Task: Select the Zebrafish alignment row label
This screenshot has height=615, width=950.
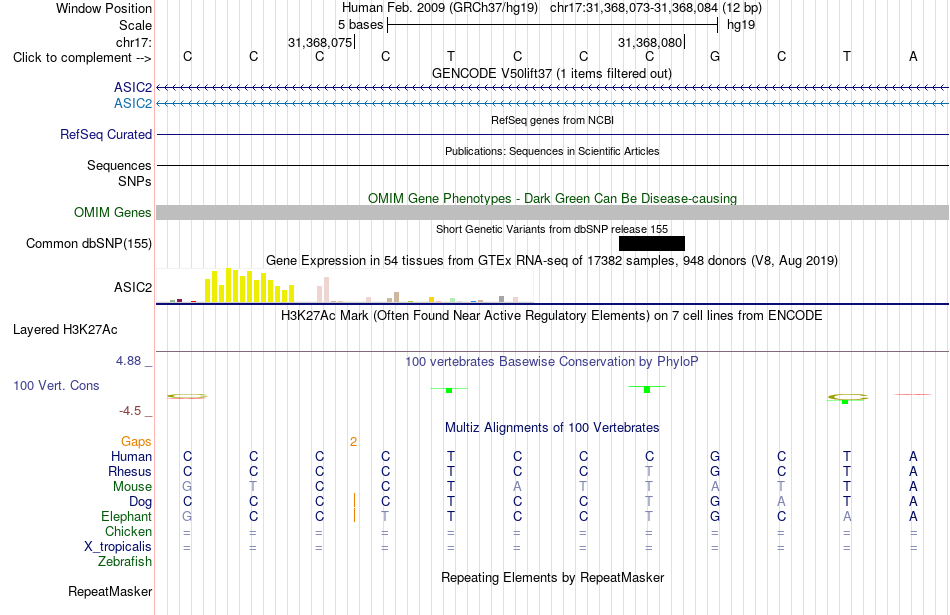Action: (x=125, y=562)
